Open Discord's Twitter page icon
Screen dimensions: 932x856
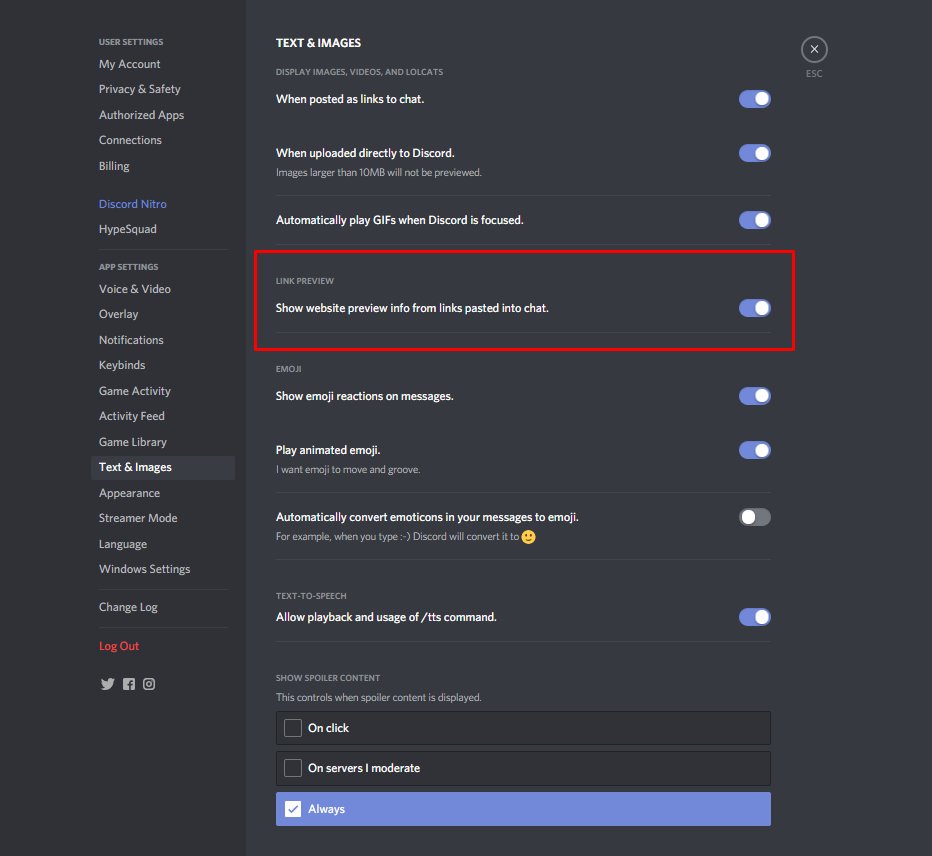pyautogui.click(x=108, y=684)
